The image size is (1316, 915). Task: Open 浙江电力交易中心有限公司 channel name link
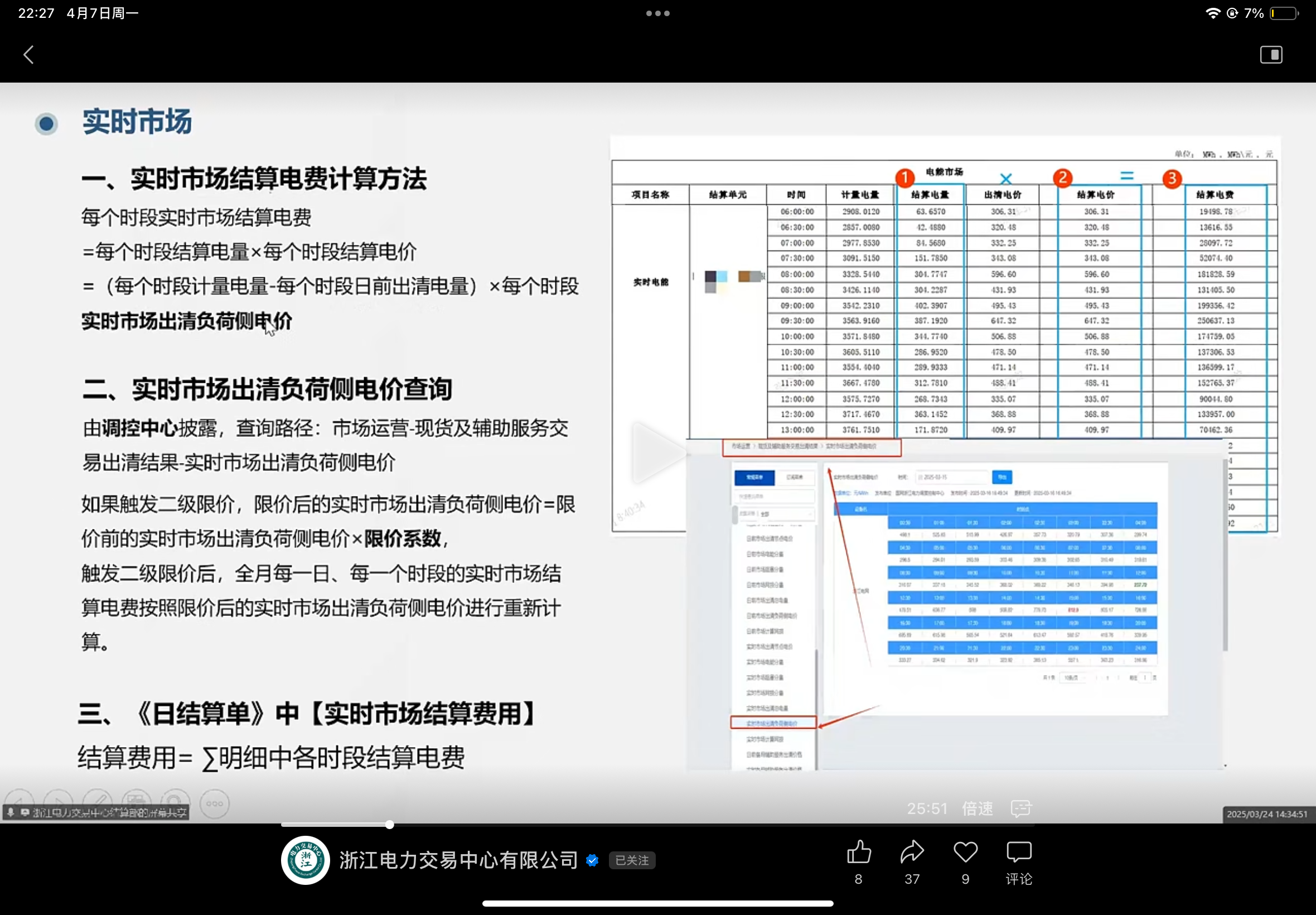[x=458, y=860]
